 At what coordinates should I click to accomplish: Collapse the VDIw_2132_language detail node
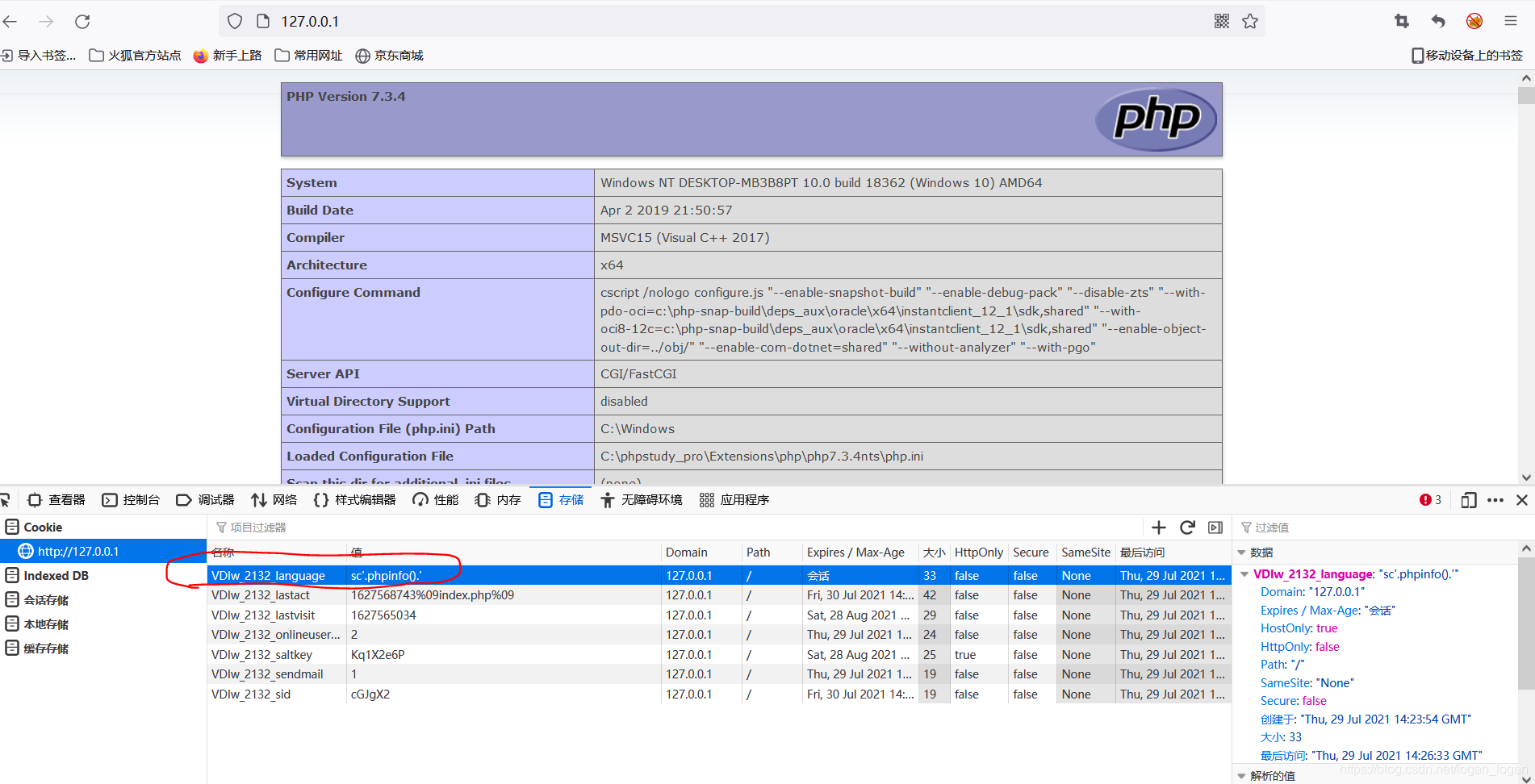1245,574
